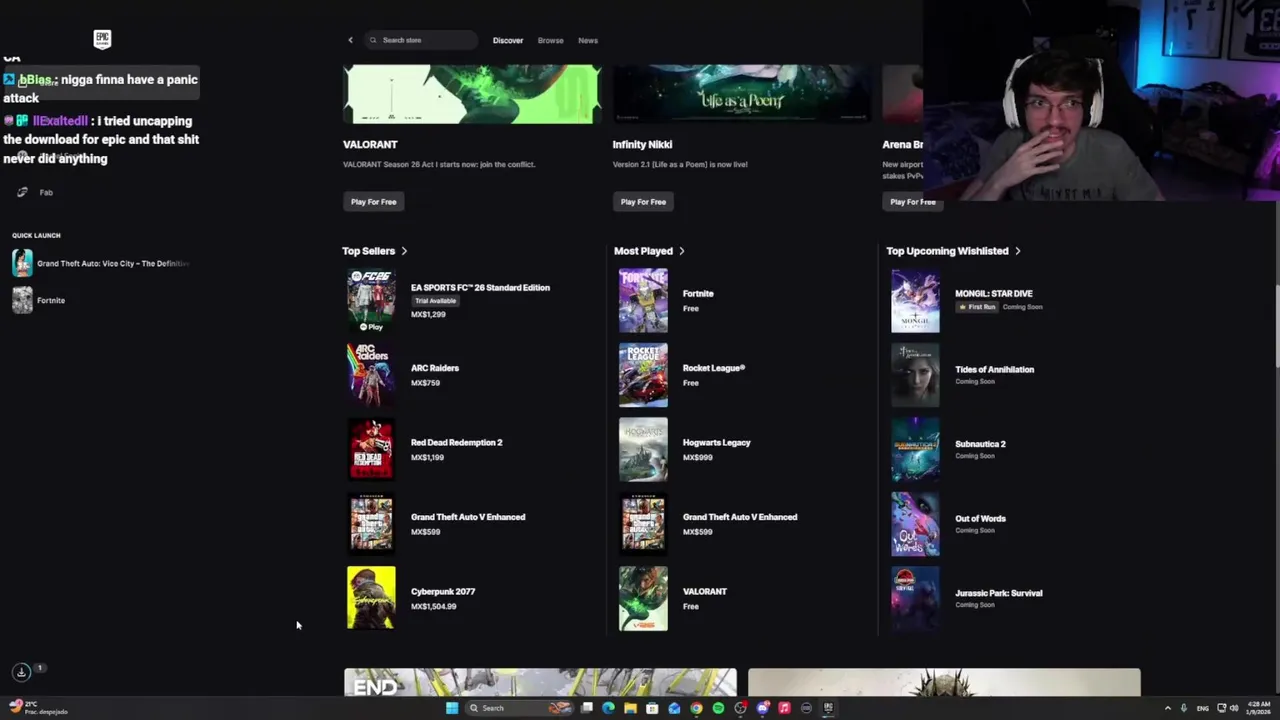Open Tides of Annihilation cover art
Image resolution: width=1280 pixels, height=720 pixels.
915,375
